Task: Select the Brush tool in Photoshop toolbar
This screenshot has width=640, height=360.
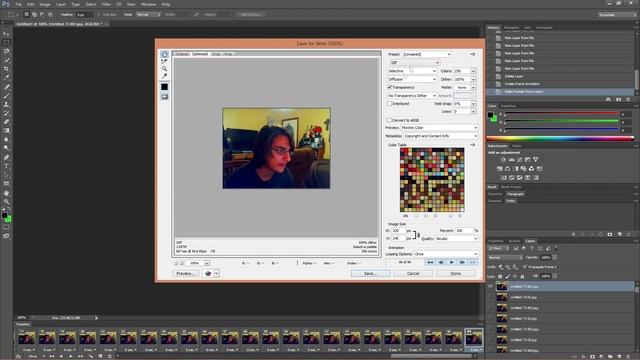Action: [6, 96]
